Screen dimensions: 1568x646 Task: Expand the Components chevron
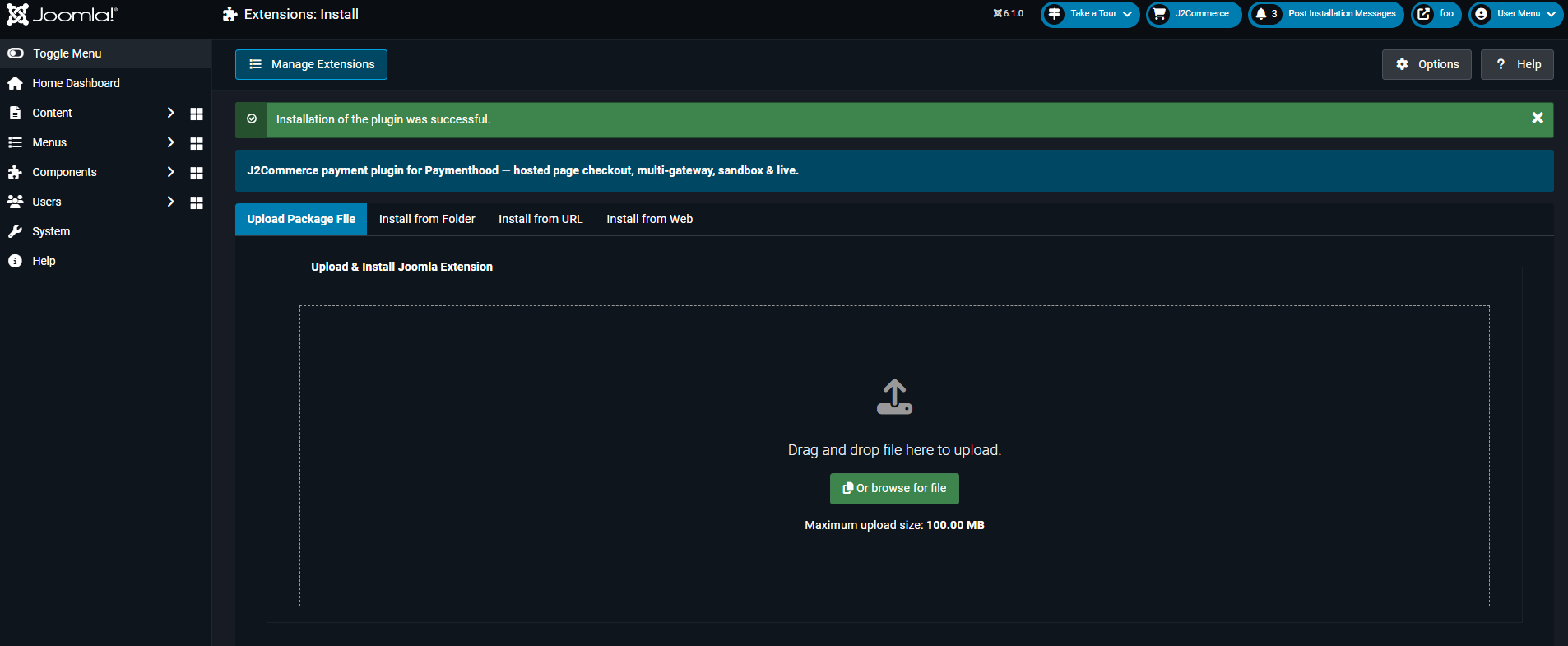coord(170,172)
